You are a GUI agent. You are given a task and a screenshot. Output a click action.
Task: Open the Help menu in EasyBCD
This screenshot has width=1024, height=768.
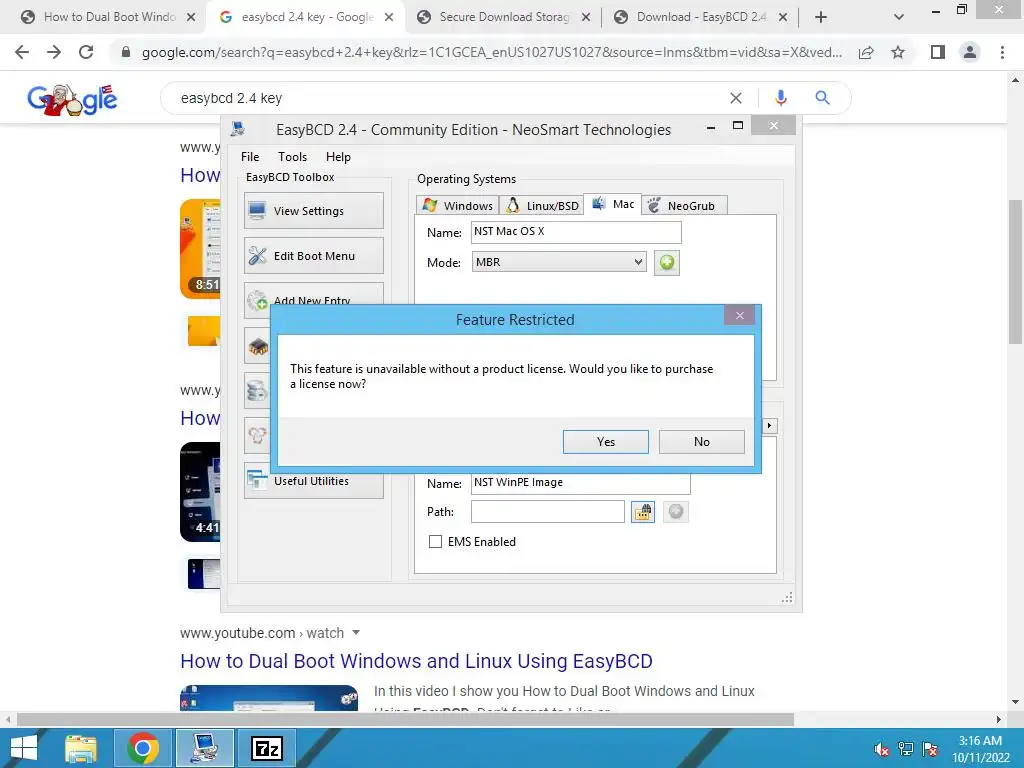338,157
